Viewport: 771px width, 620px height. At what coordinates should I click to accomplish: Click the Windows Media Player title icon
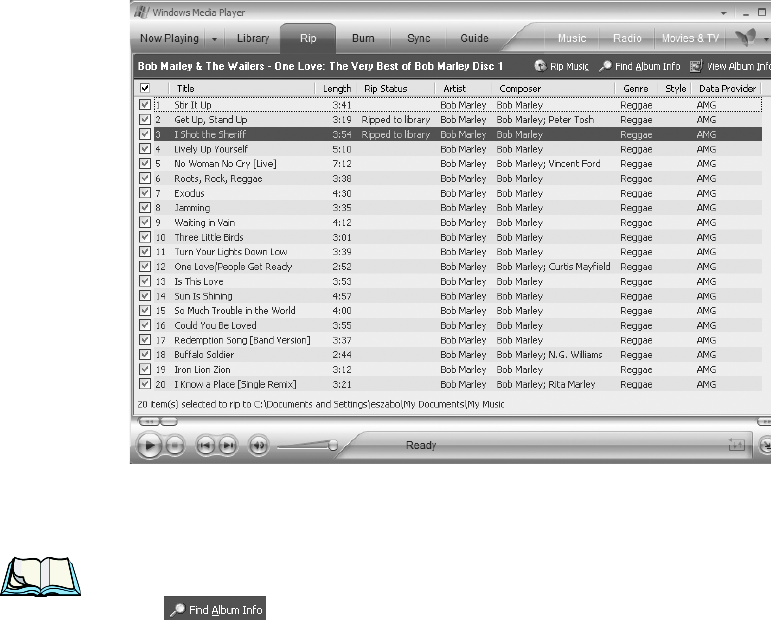(x=142, y=12)
